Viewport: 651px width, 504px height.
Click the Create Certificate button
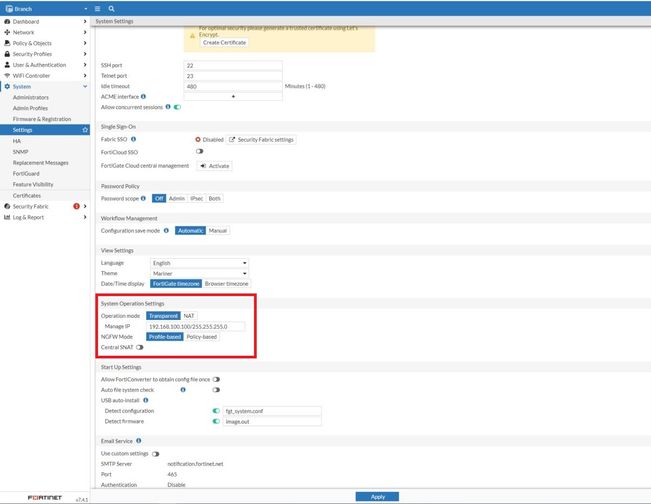click(224, 42)
